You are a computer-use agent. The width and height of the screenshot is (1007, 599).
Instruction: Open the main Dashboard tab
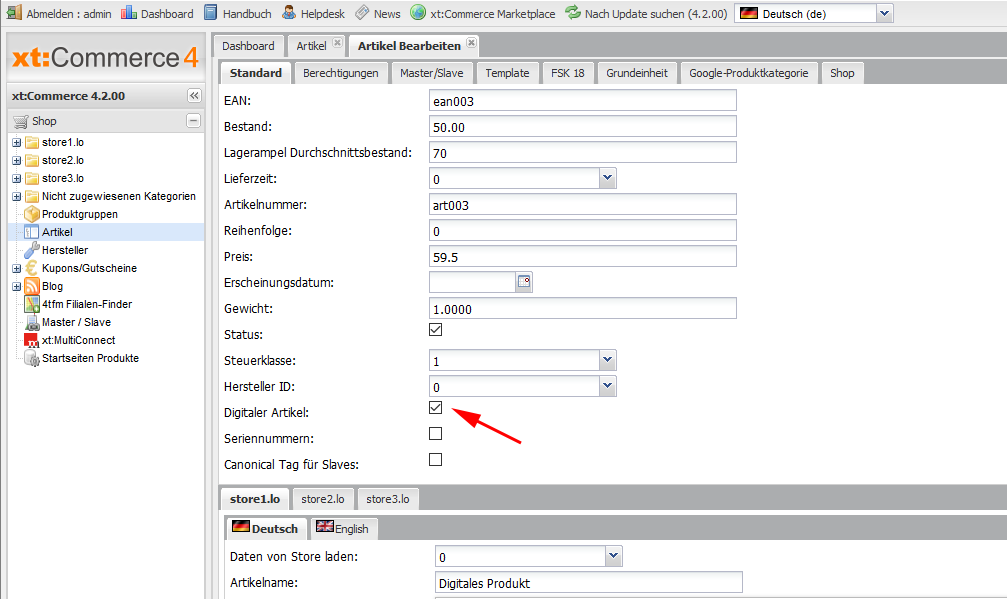click(x=248, y=46)
